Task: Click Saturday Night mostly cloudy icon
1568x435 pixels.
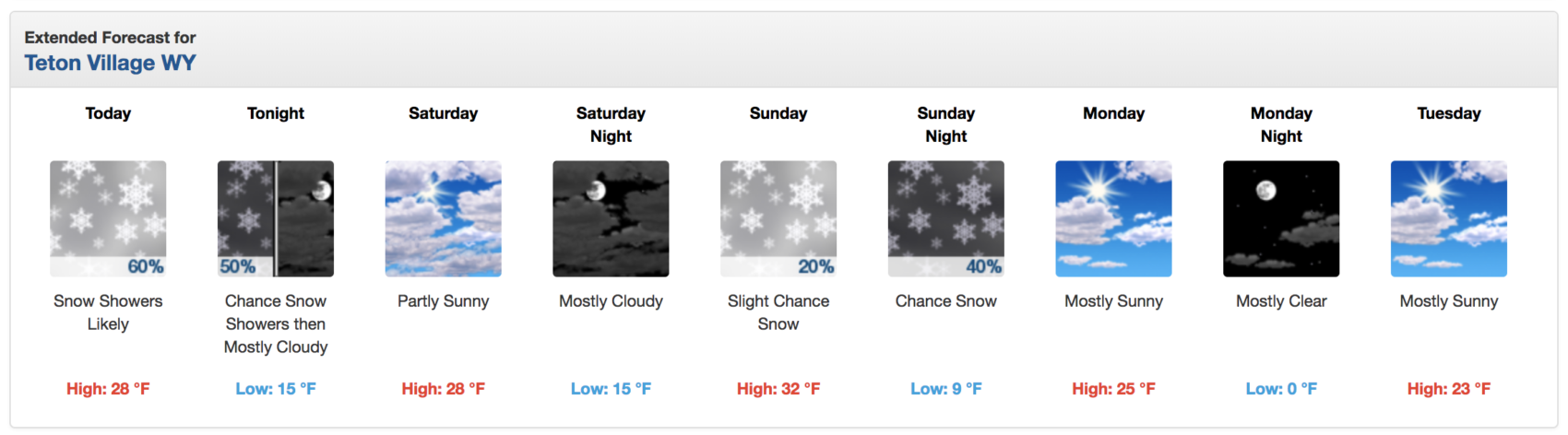Action: tap(611, 218)
